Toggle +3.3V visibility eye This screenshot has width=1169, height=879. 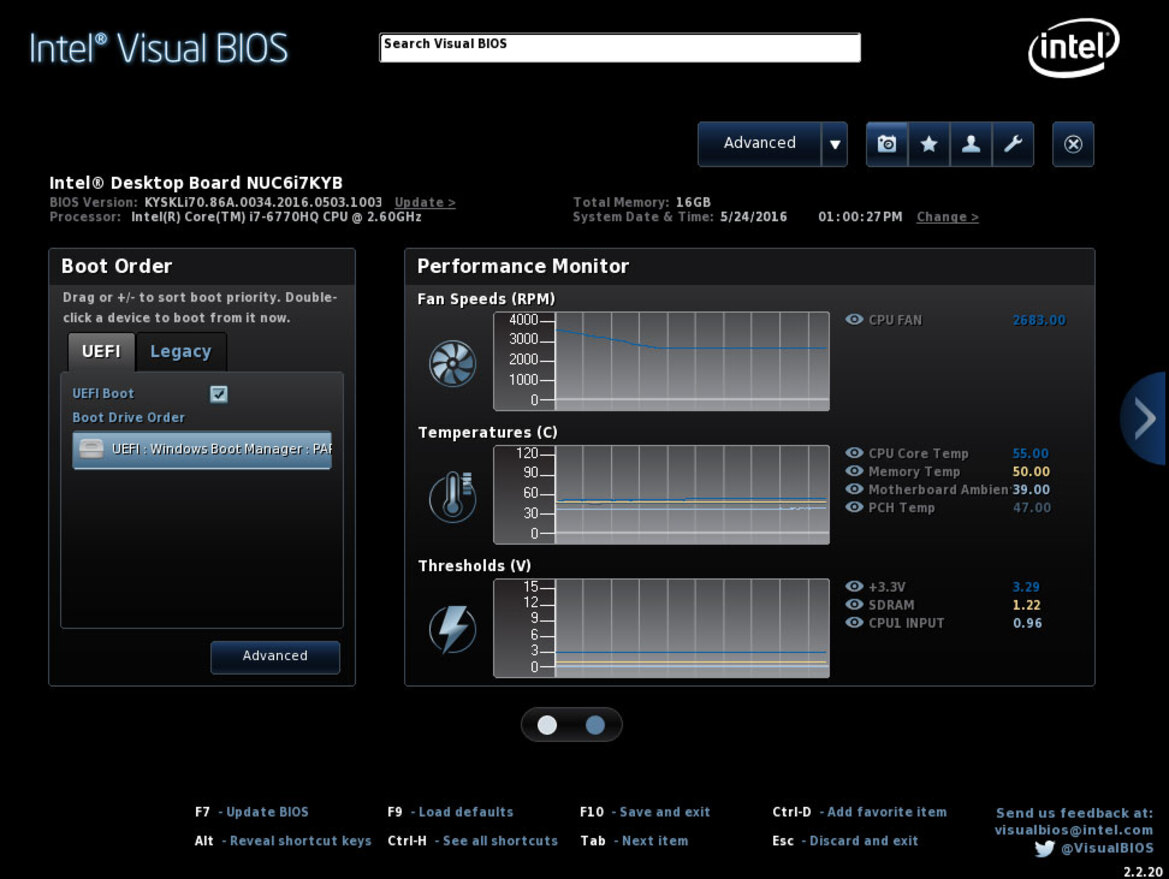(x=854, y=586)
